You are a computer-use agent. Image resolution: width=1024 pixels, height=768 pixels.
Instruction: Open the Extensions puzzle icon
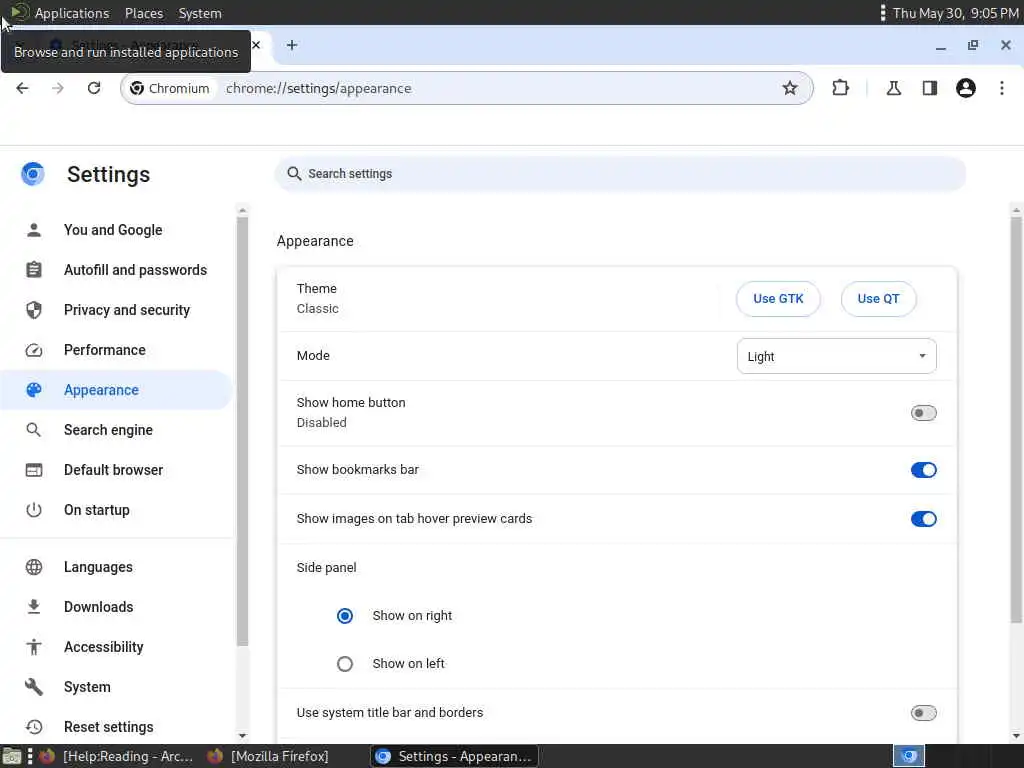click(x=840, y=88)
